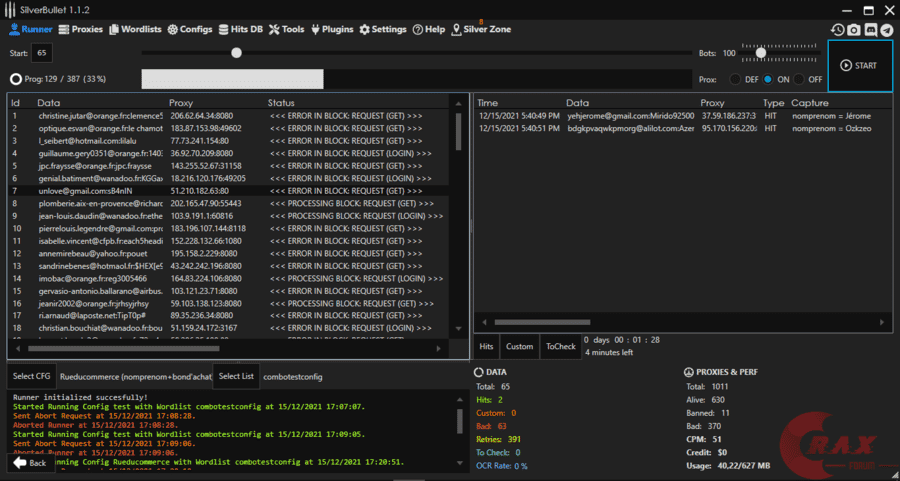Open the history clock icon

838,30
